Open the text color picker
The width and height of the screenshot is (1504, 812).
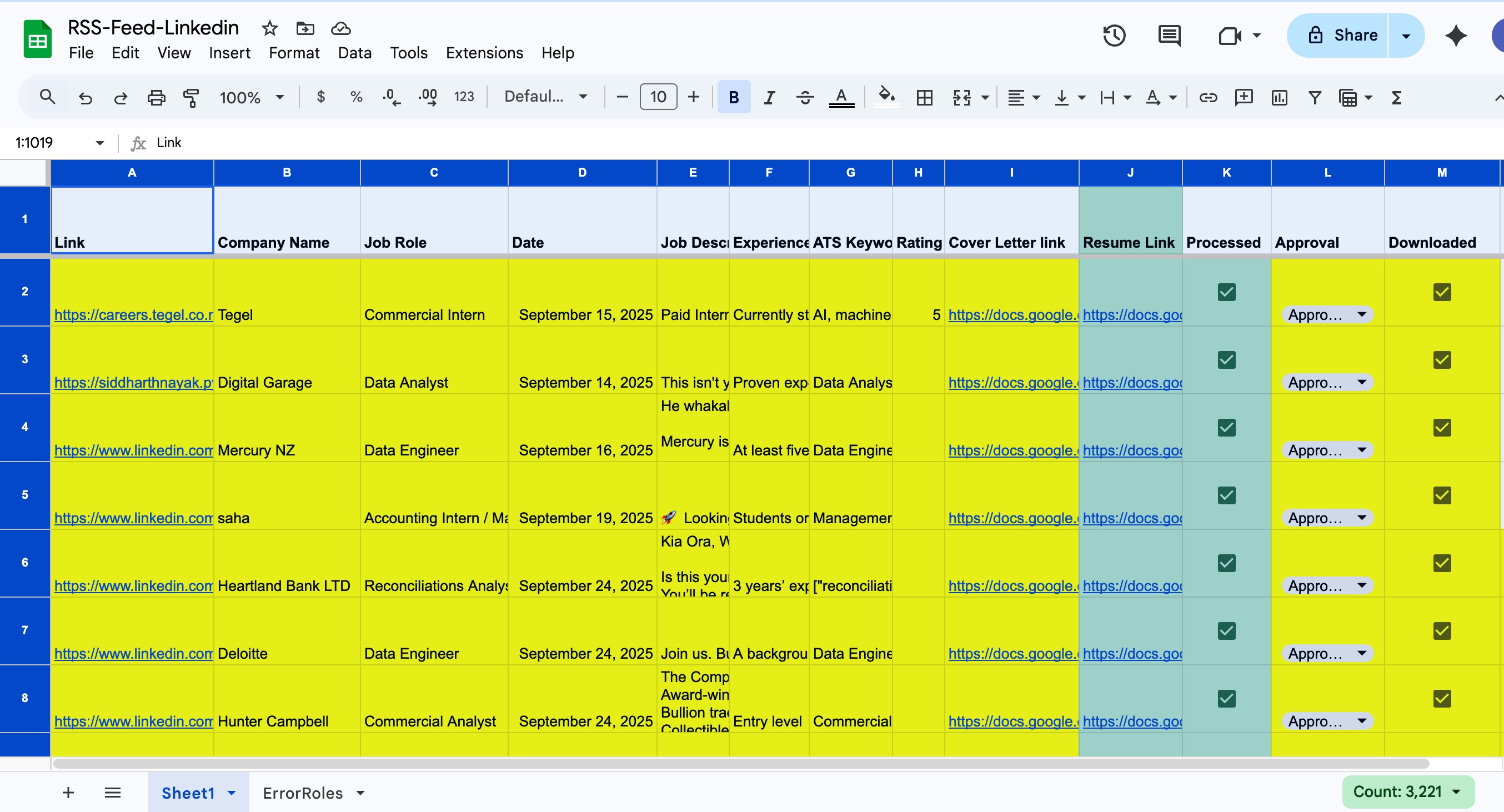[841, 98]
